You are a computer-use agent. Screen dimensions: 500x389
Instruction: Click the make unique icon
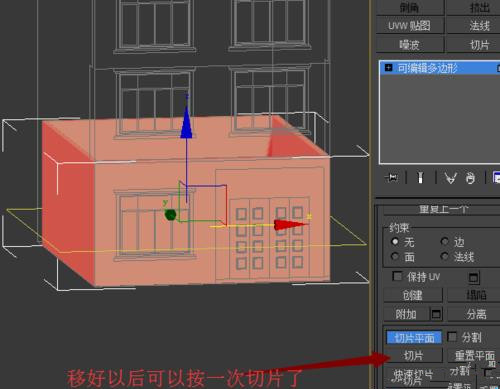click(x=451, y=178)
